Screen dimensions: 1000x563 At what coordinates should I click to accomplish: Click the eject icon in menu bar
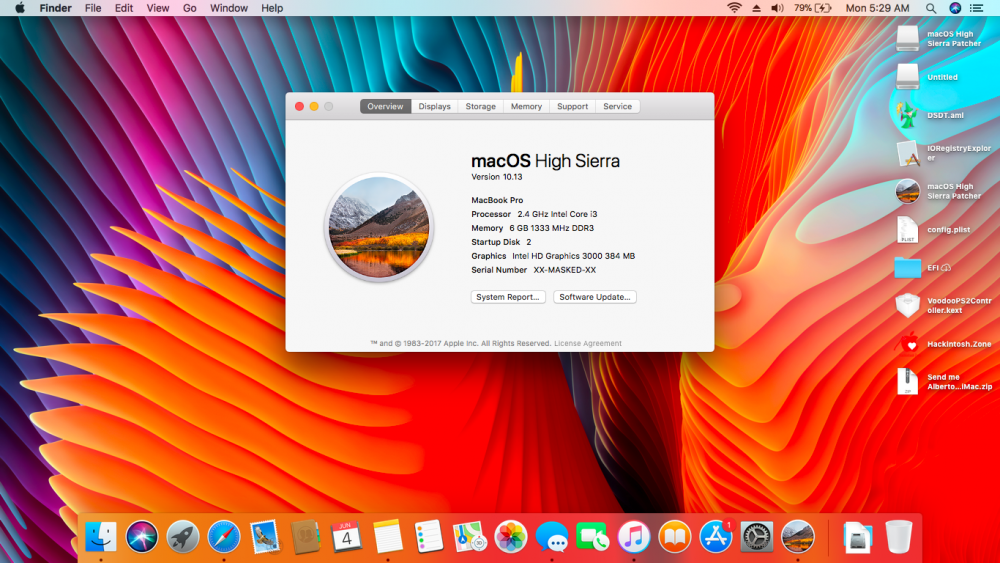tap(756, 8)
